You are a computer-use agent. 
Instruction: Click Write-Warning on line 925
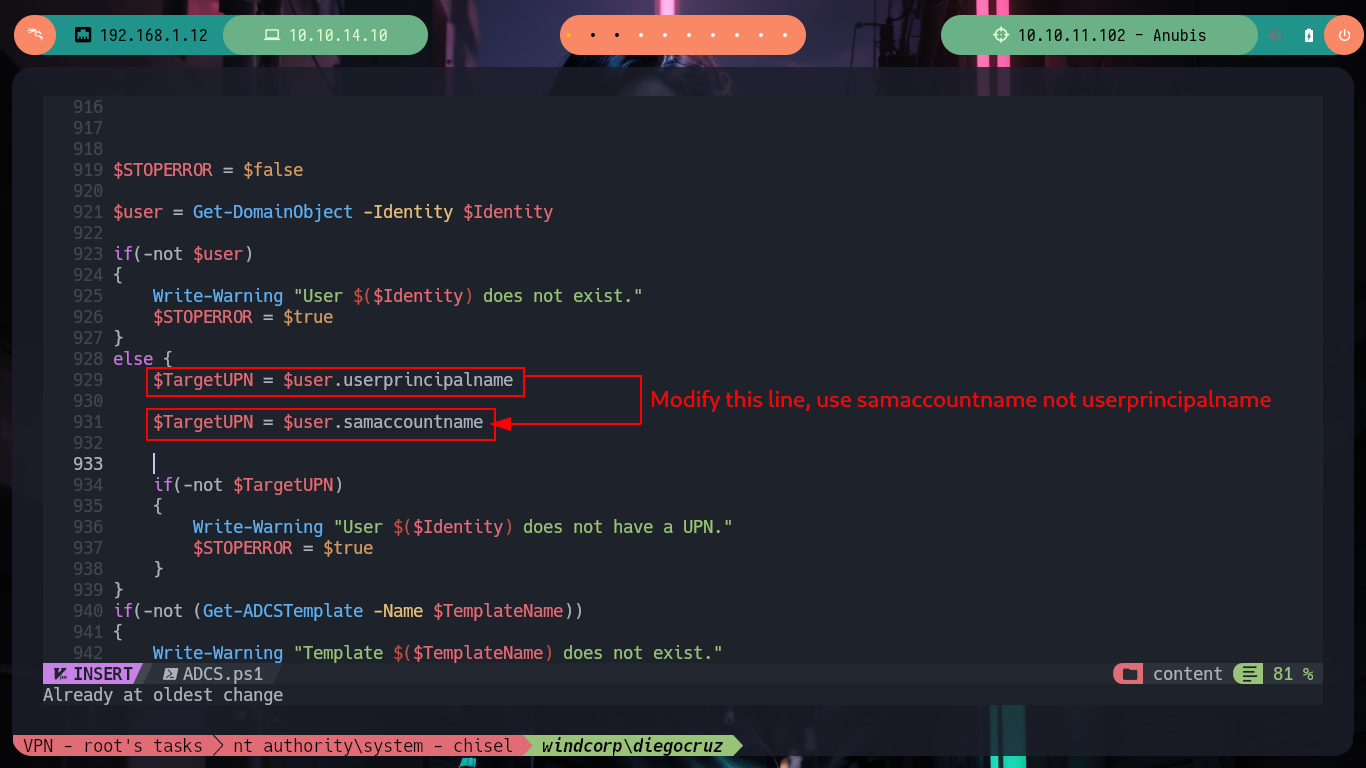tap(218, 296)
